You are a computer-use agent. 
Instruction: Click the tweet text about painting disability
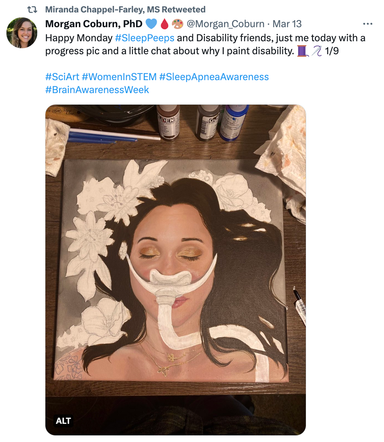point(205,45)
